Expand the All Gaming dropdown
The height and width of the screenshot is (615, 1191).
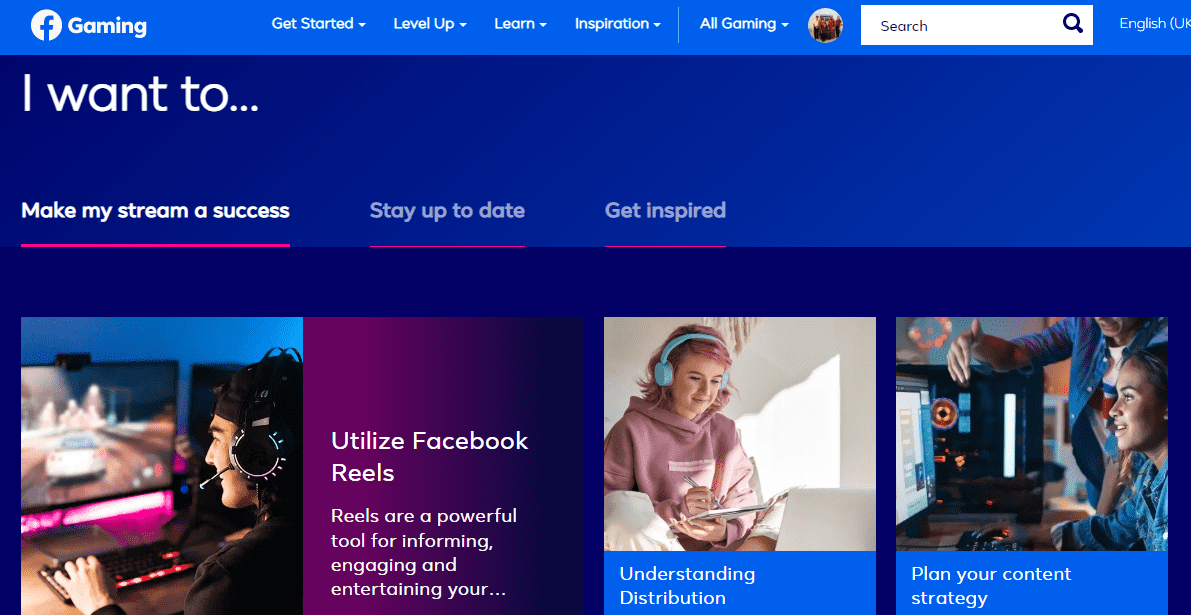(x=744, y=24)
